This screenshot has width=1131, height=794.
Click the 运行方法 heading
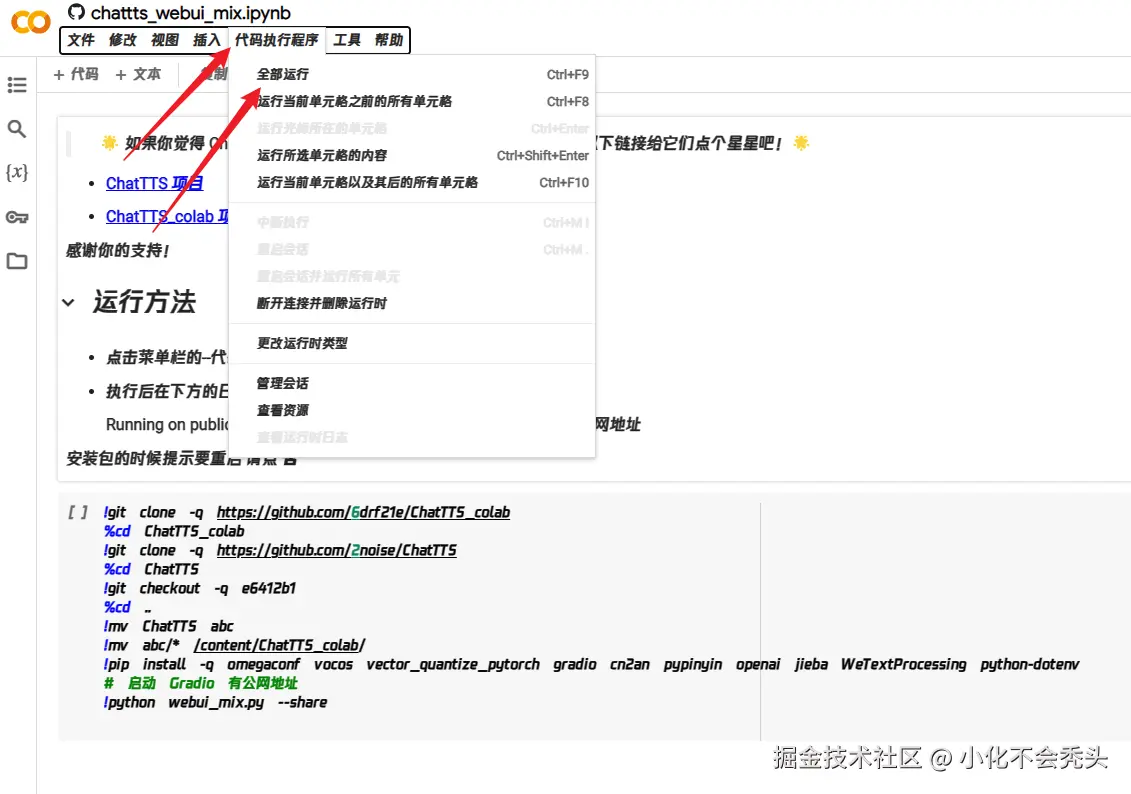tap(144, 301)
